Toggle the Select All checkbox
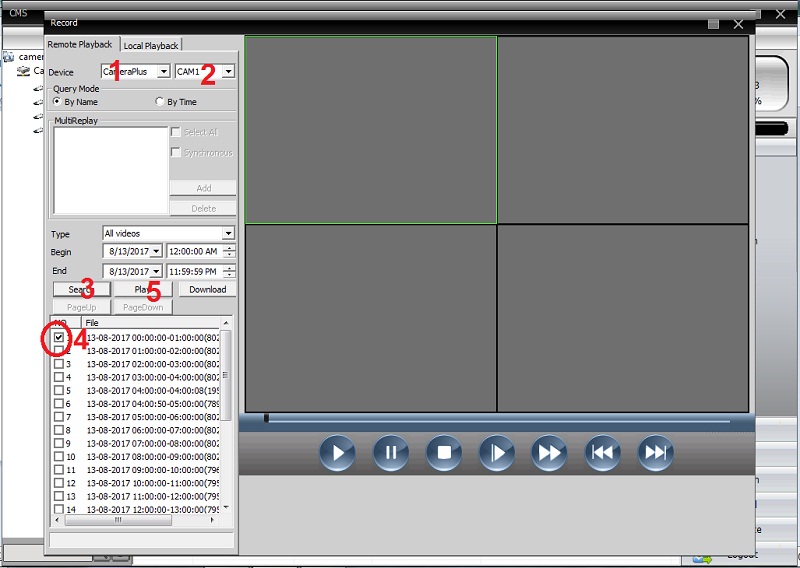Viewport: 800px width, 568px height. pyautogui.click(x=176, y=132)
